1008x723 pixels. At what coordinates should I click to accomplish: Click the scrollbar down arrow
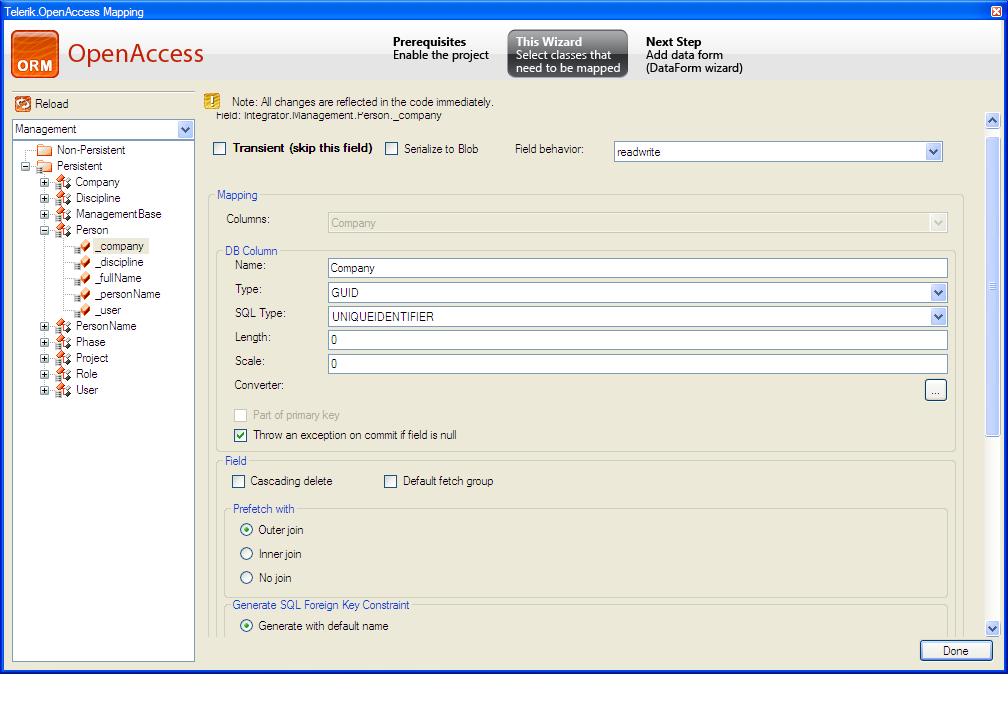(x=993, y=628)
